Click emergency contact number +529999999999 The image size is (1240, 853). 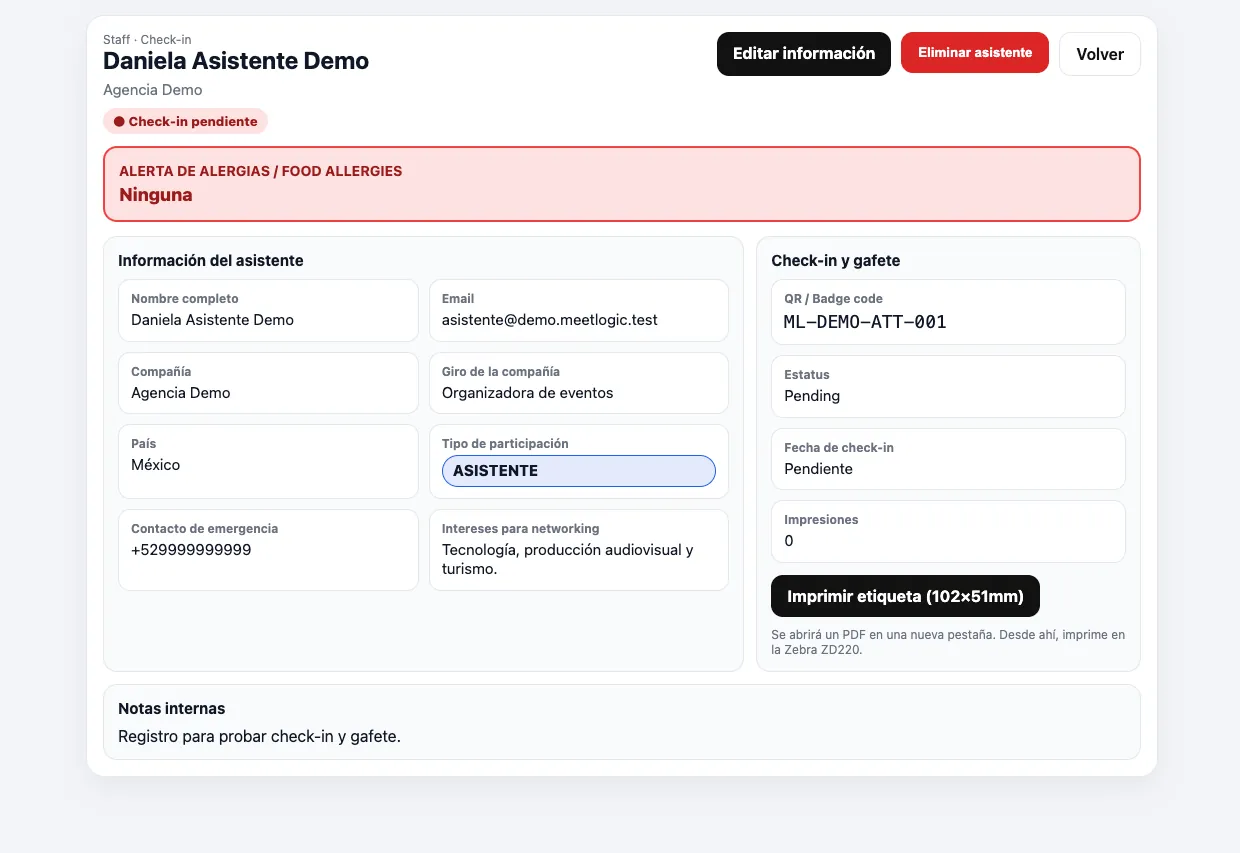point(191,550)
